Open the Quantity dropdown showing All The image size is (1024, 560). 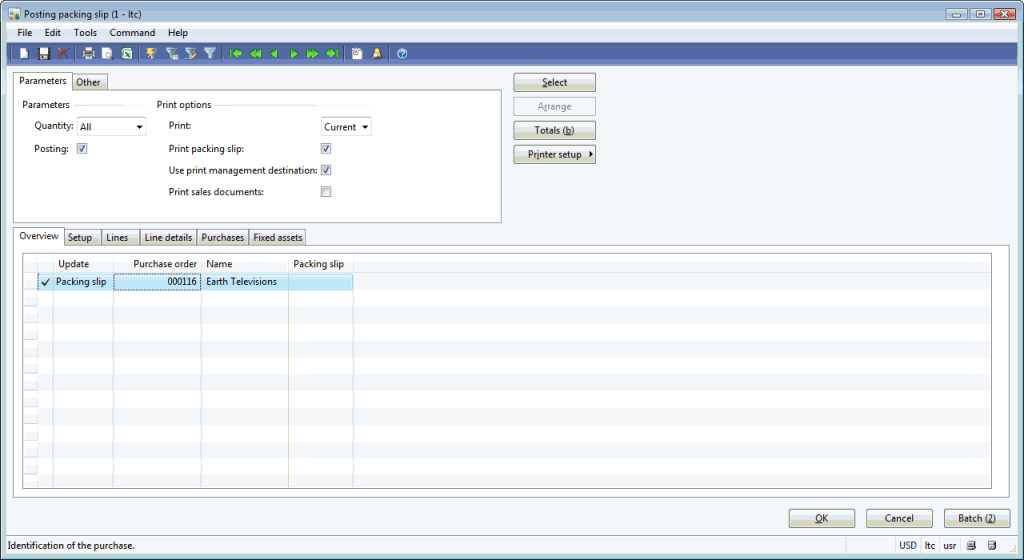point(112,127)
